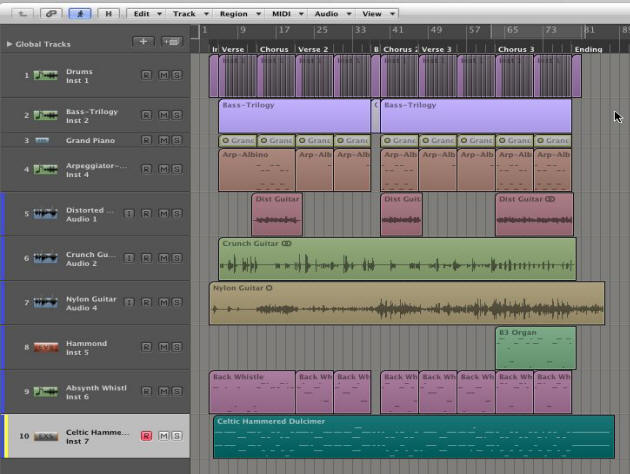Click the Crunch Guitar audio track icon
The height and width of the screenshot is (474, 630).
[45, 258]
